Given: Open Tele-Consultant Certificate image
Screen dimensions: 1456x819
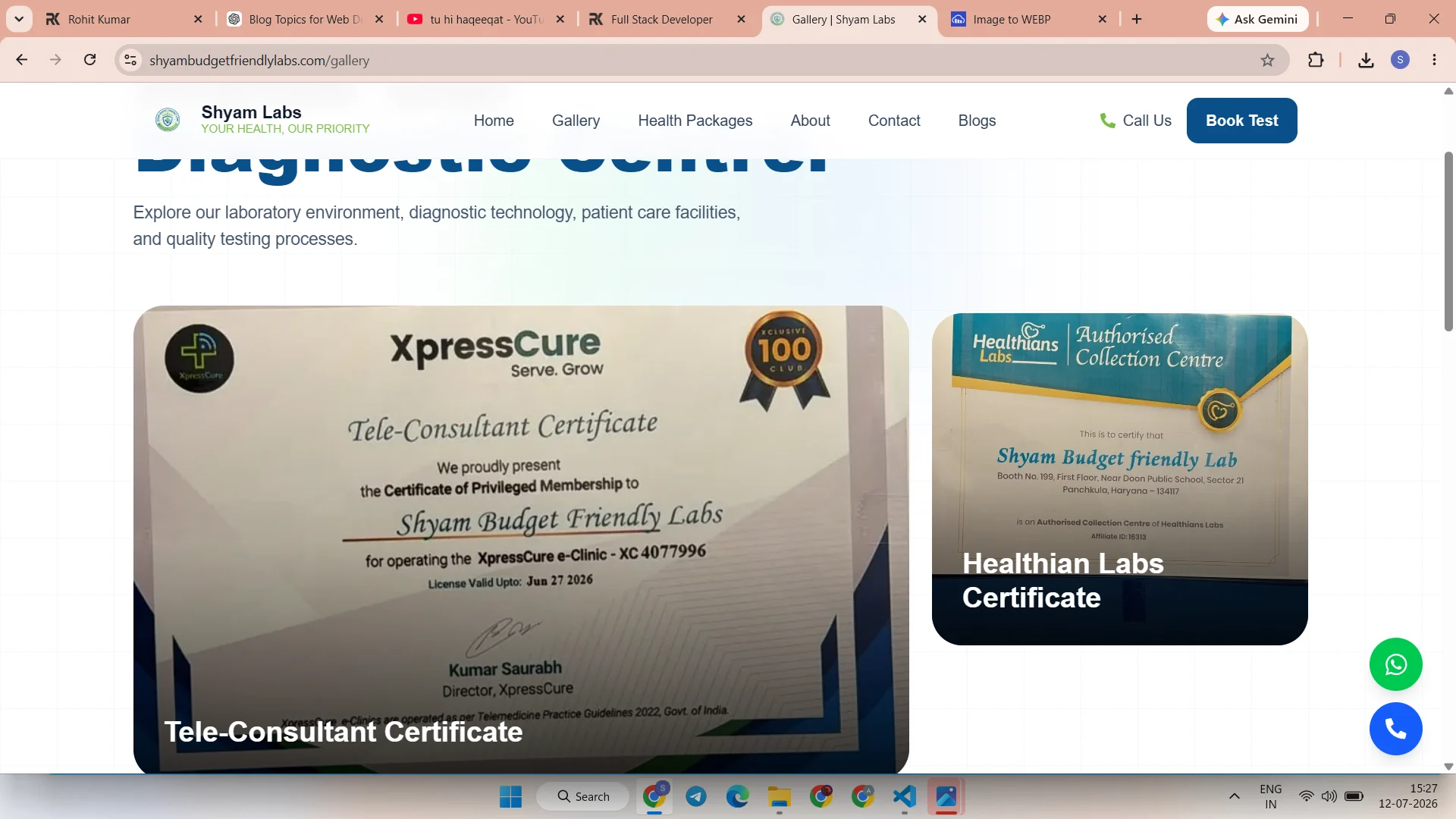Looking at the screenshot, I should point(521,539).
